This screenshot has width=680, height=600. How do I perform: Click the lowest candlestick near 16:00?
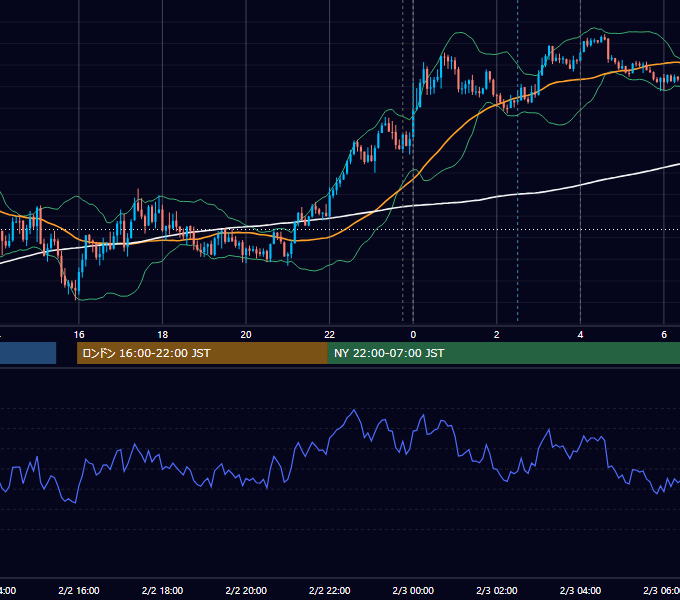click(x=76, y=290)
